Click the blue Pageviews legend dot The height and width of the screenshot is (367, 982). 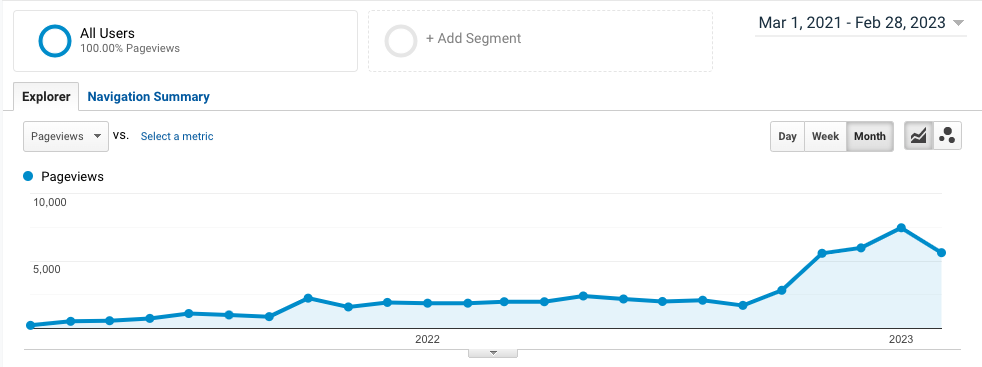tap(28, 177)
